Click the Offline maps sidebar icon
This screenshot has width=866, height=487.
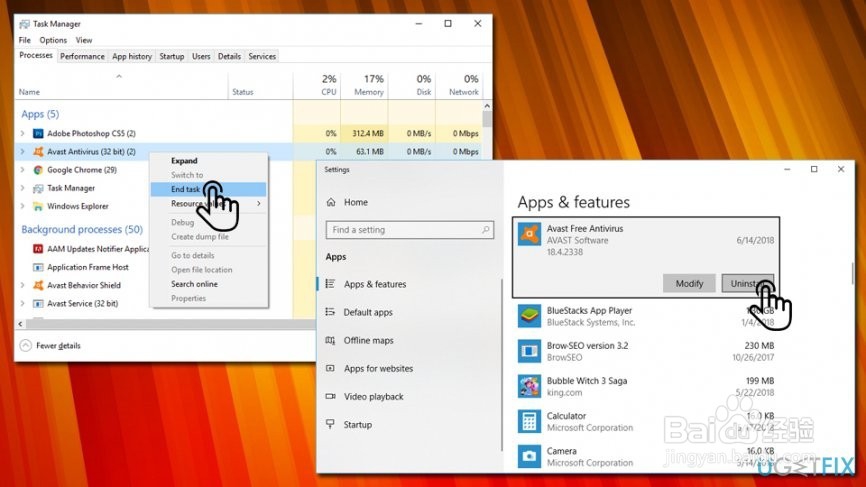[330, 340]
